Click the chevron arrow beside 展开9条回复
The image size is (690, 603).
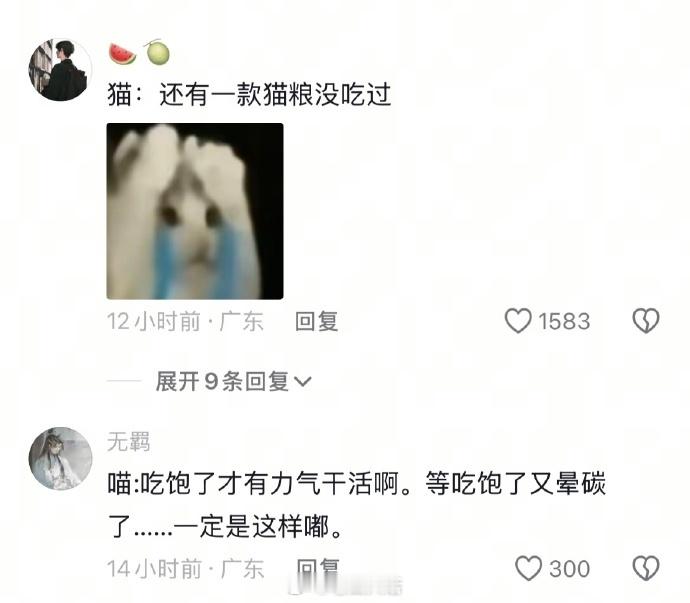303,382
